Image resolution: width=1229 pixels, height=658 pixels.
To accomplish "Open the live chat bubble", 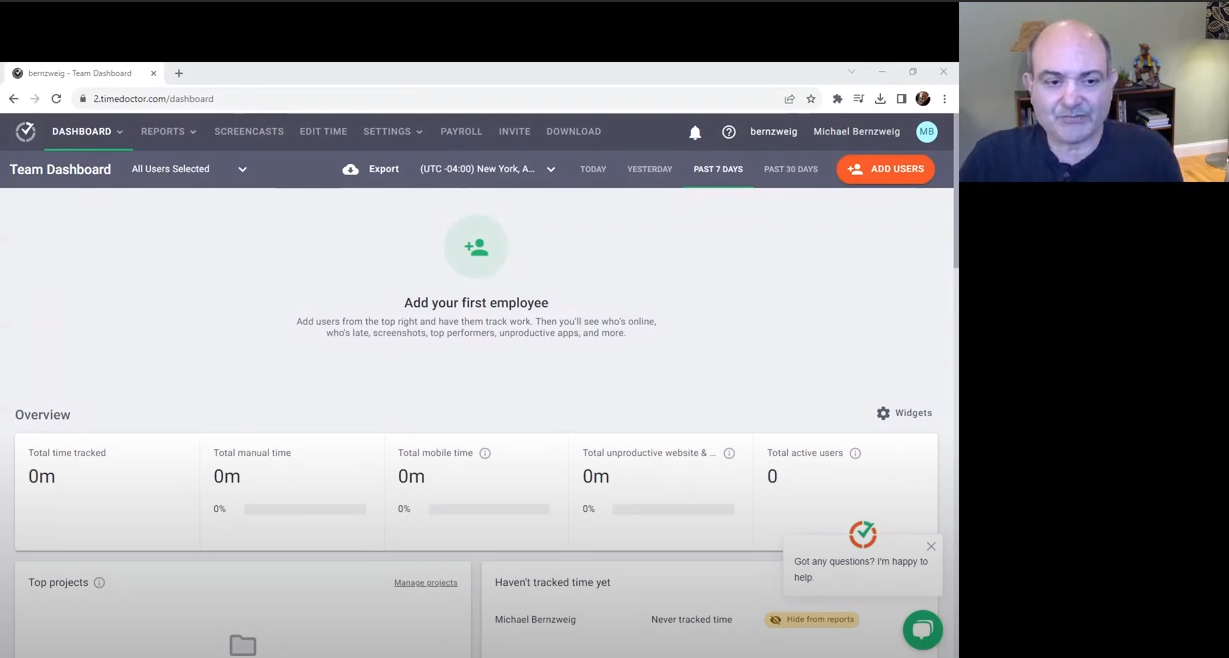I will tap(922, 630).
